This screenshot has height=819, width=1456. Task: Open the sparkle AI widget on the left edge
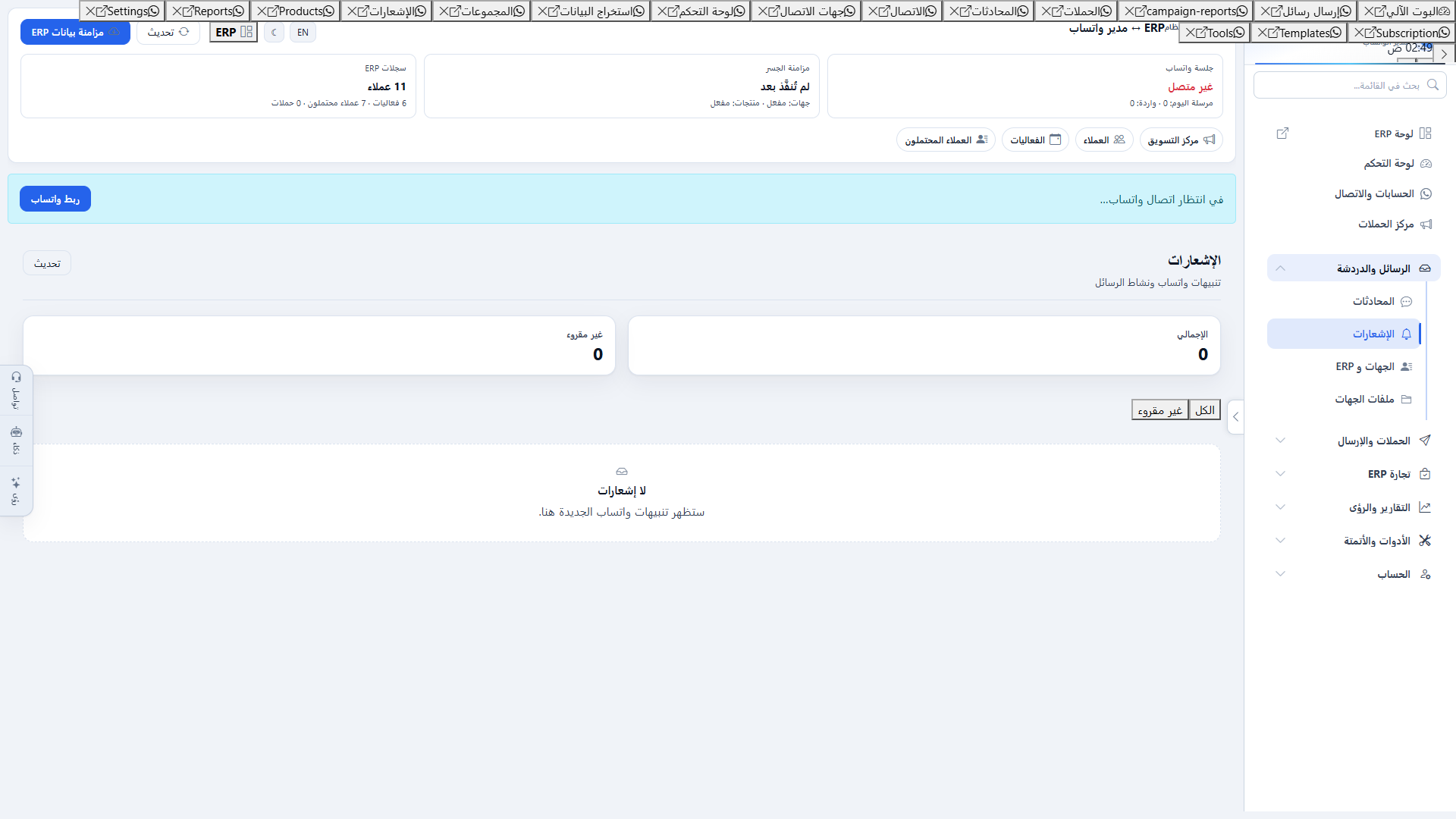[x=16, y=491]
